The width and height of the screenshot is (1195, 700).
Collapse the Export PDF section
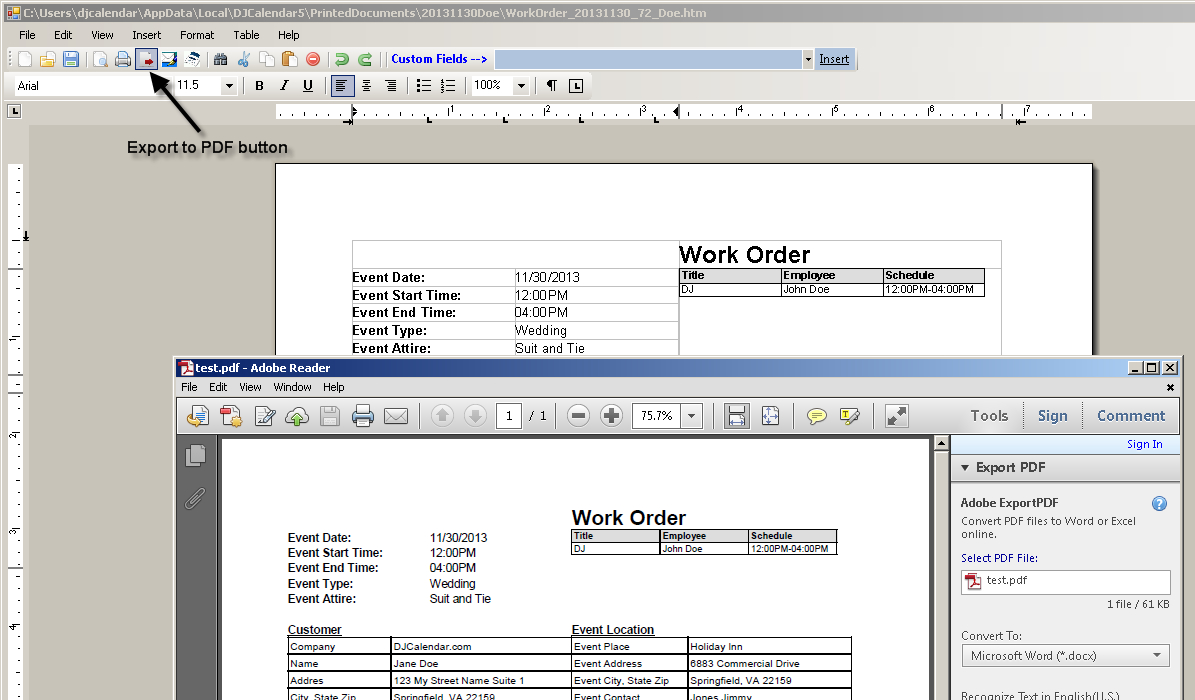click(x=965, y=467)
